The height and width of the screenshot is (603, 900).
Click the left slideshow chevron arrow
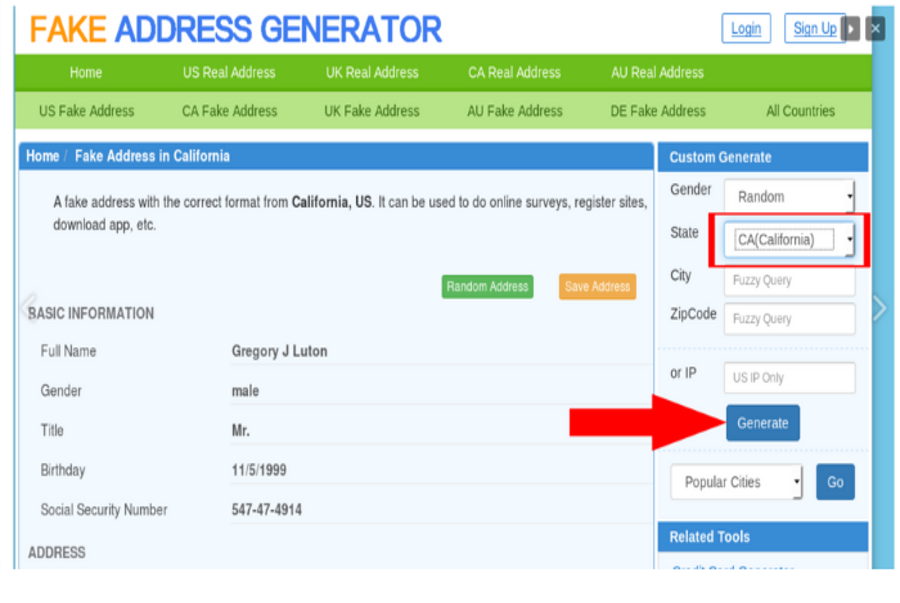coord(28,306)
